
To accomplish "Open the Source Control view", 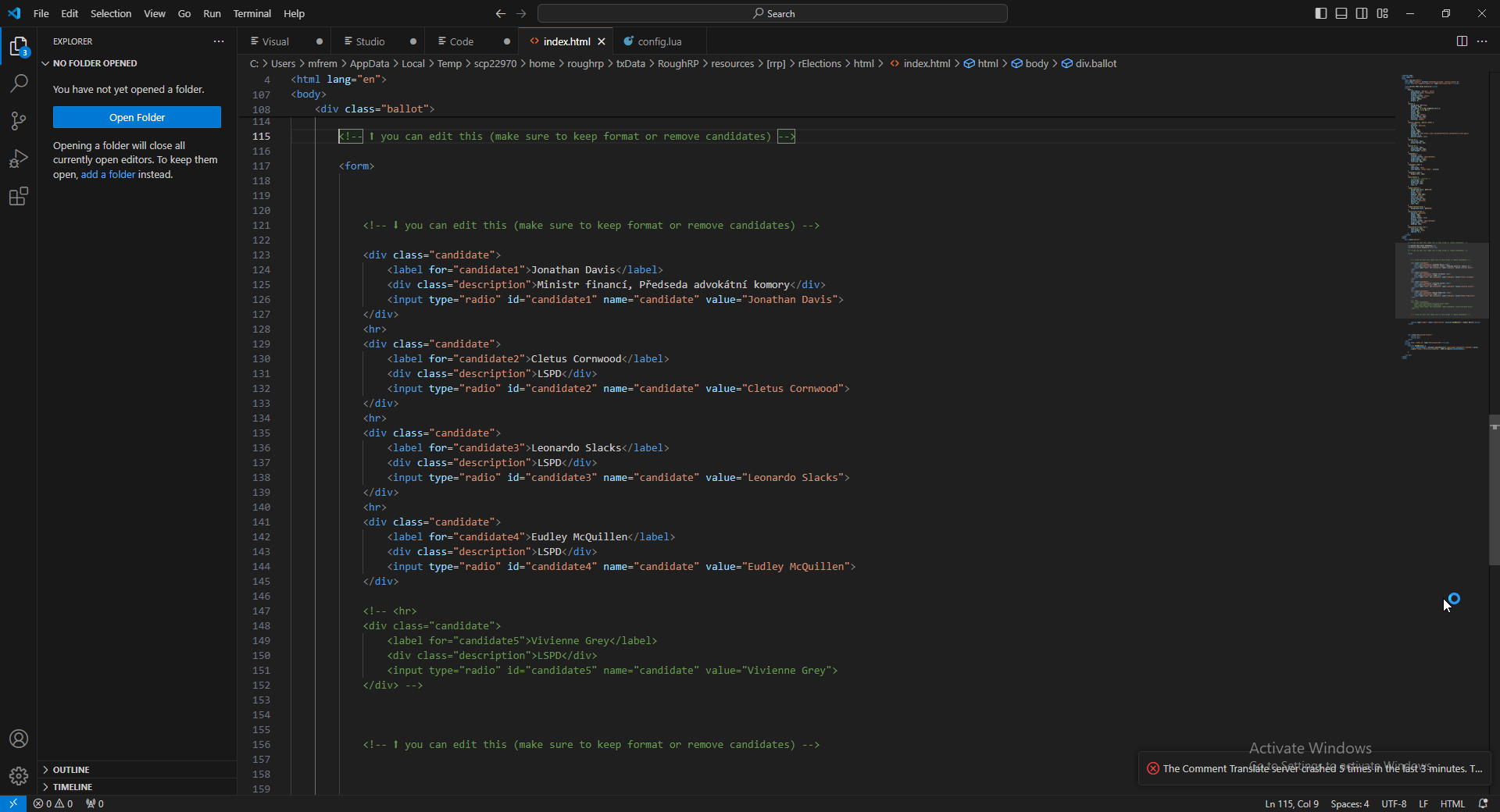I will pos(18,121).
